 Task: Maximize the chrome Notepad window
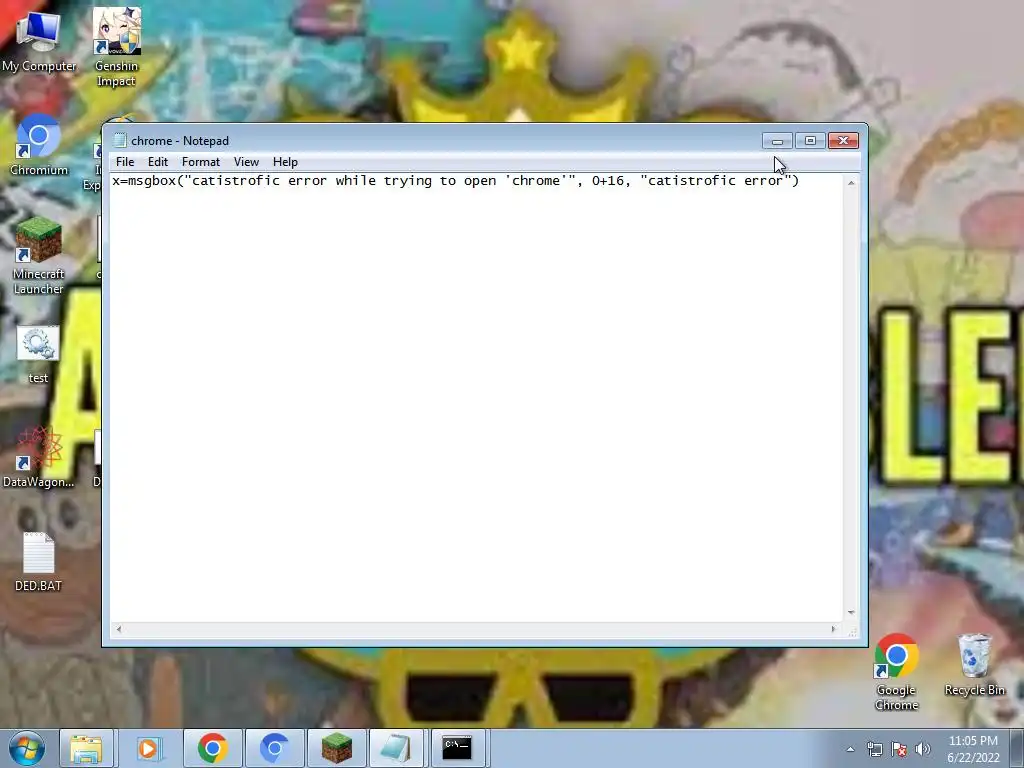click(810, 140)
